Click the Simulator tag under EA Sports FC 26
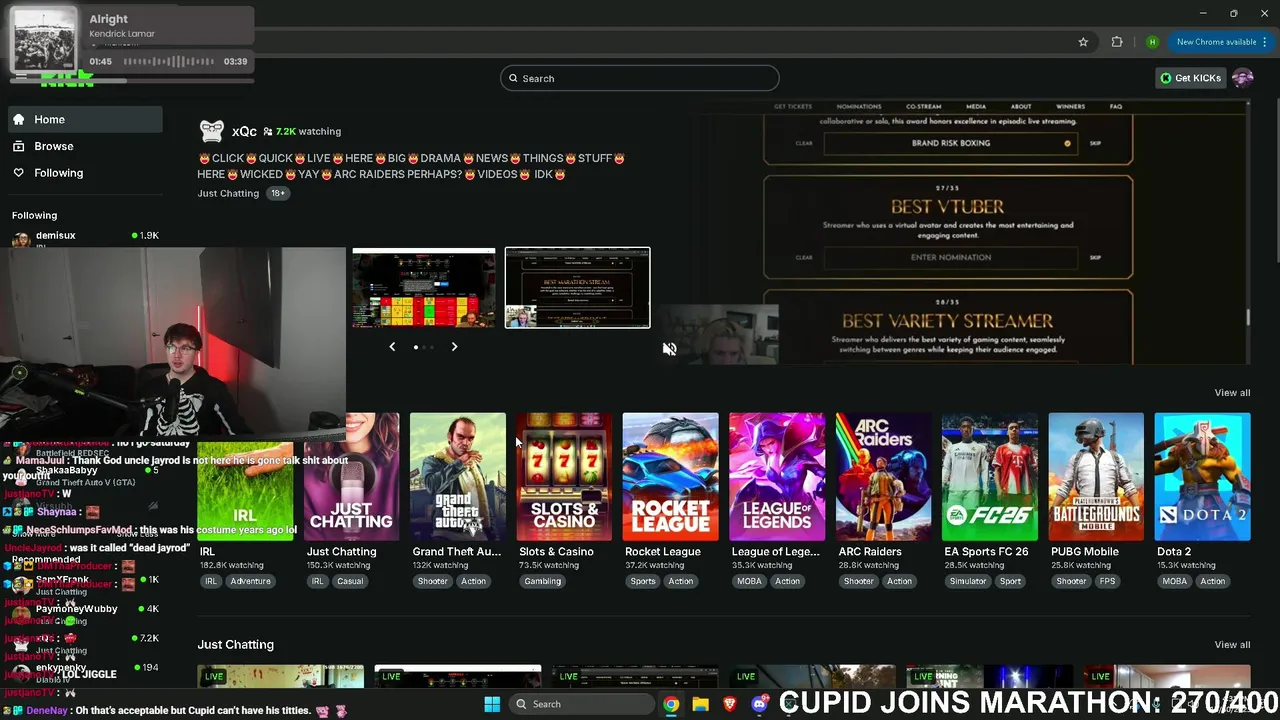Image resolution: width=1280 pixels, height=720 pixels. [968, 581]
